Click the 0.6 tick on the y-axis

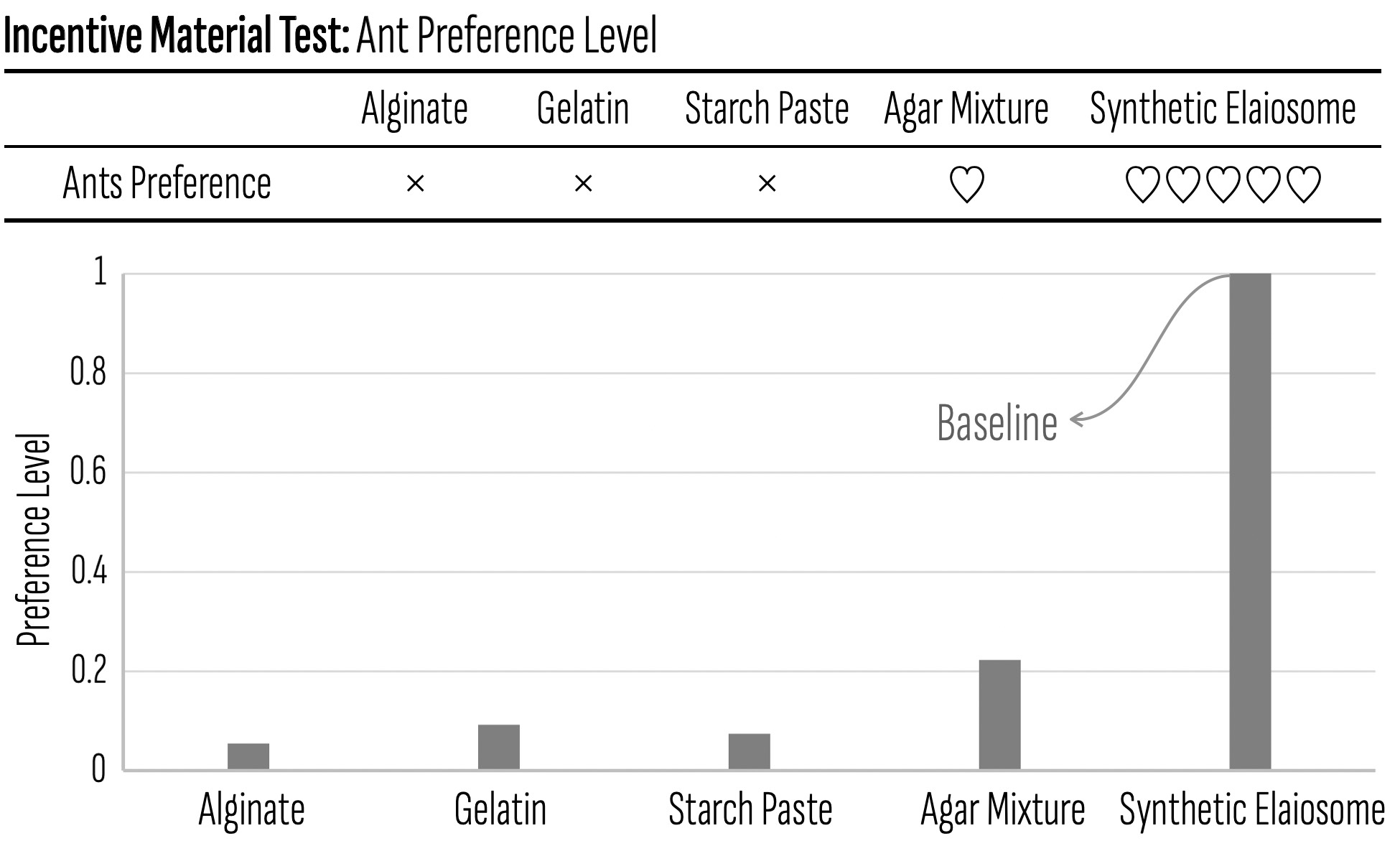(88, 473)
